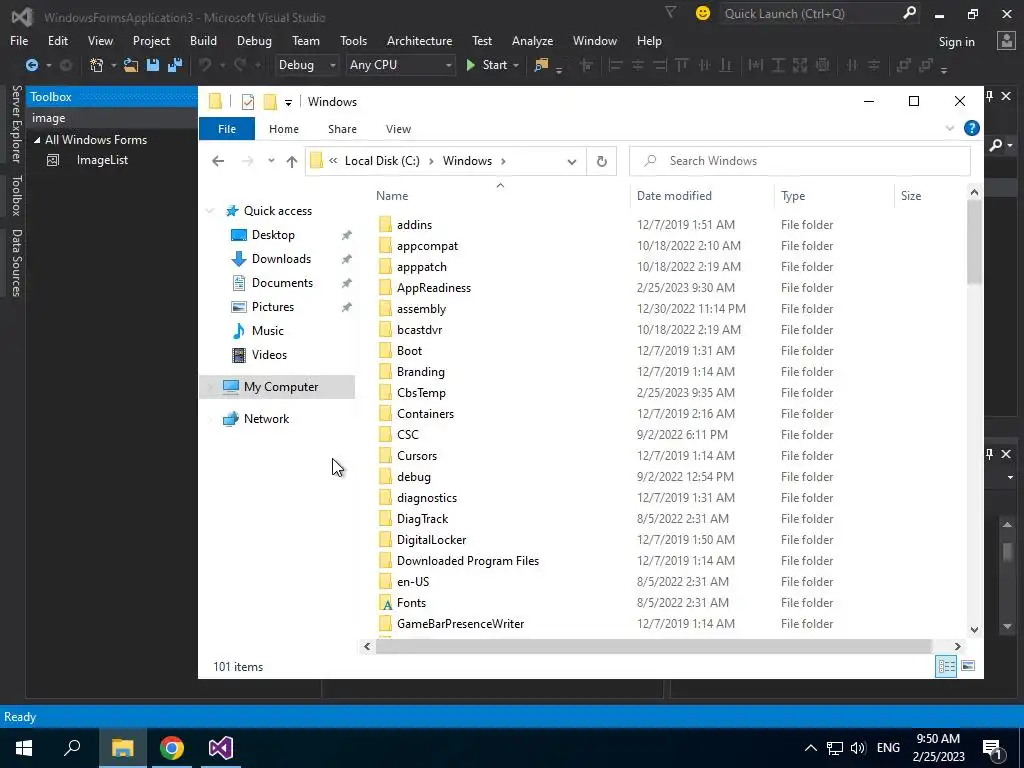Viewport: 1024px width, 768px height.
Task: Select the Fonts folder
Action: (x=411, y=603)
